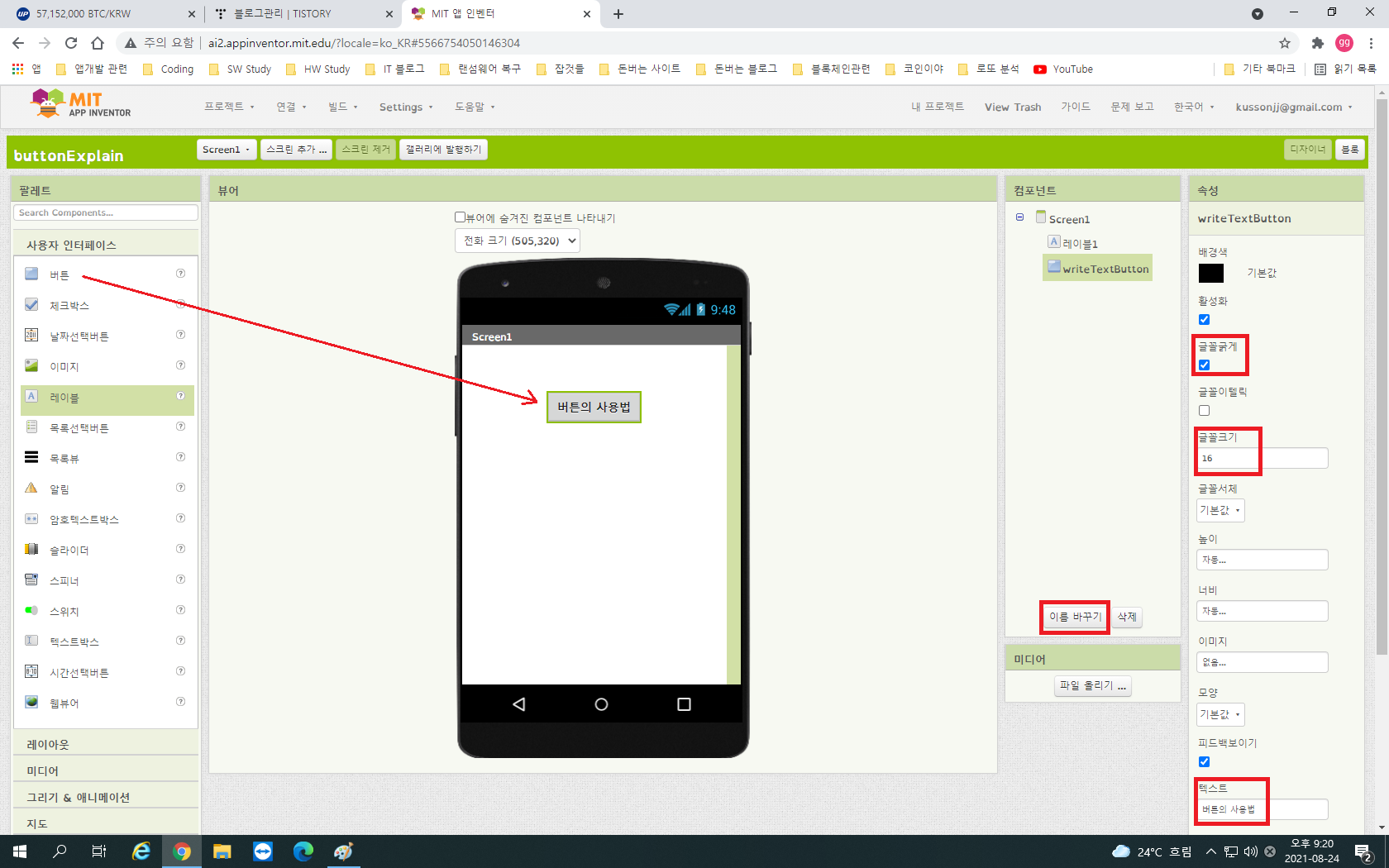Open Chrome extensions puzzle icon
The width and height of the screenshot is (1389, 868).
click(x=1317, y=43)
